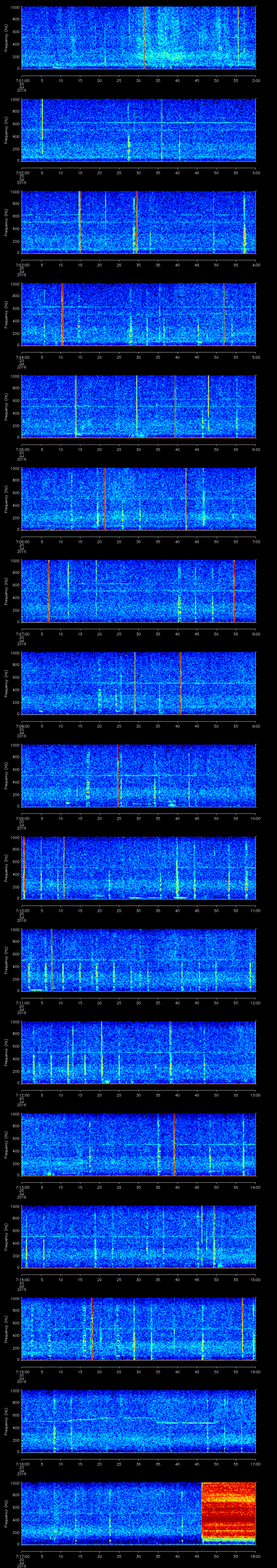
Task: Select the "7:04:00" start time label
Action: click(22, 357)
